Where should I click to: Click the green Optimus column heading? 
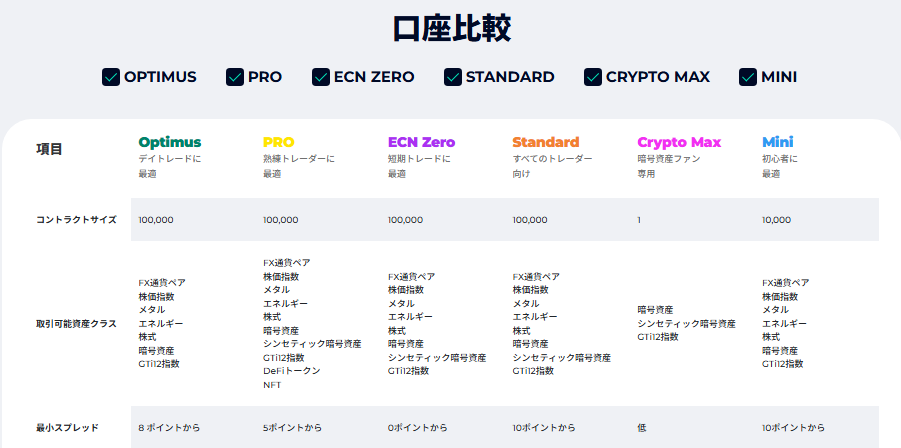(170, 142)
